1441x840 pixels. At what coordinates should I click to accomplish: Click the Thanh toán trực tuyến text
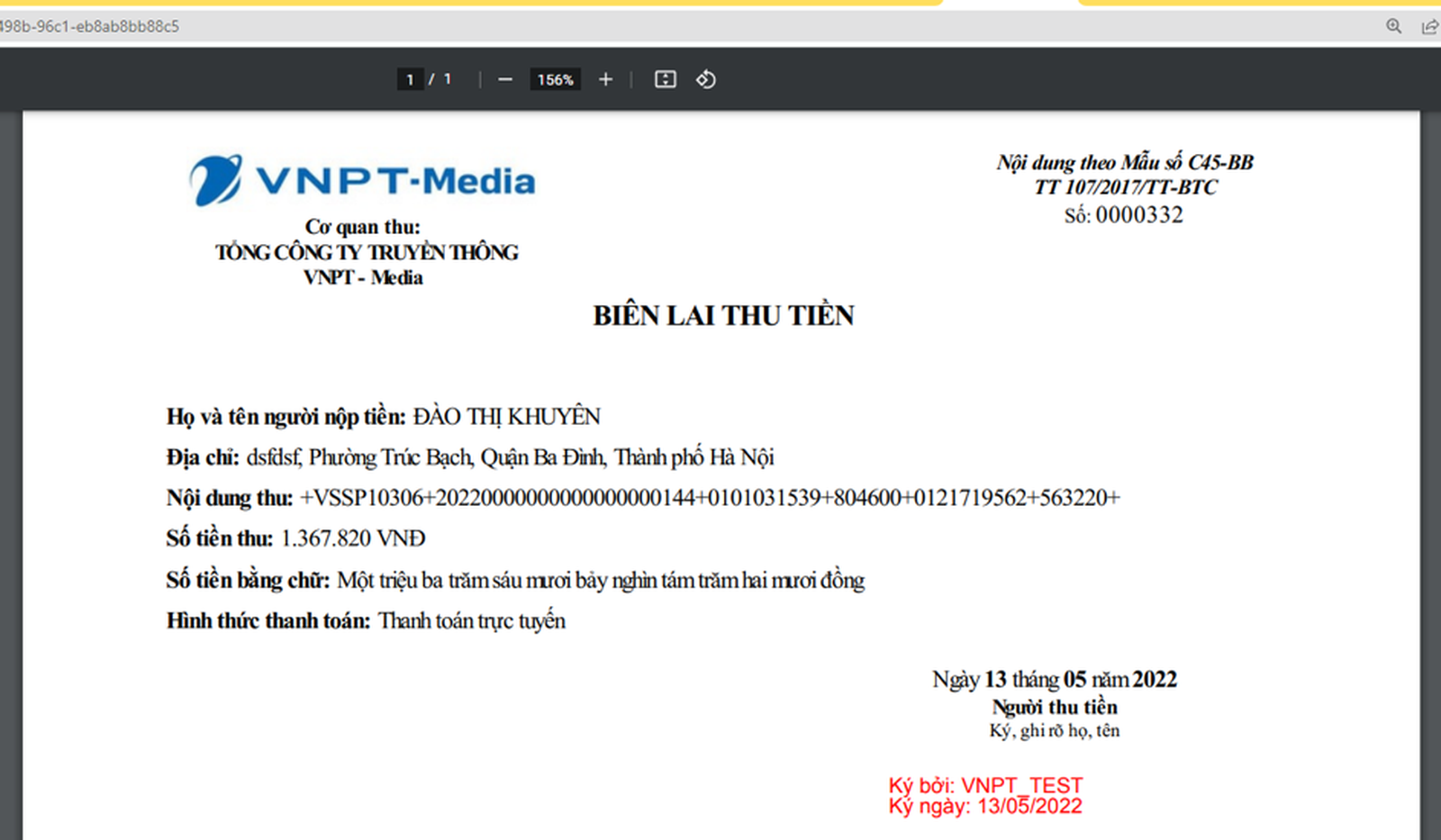472,621
